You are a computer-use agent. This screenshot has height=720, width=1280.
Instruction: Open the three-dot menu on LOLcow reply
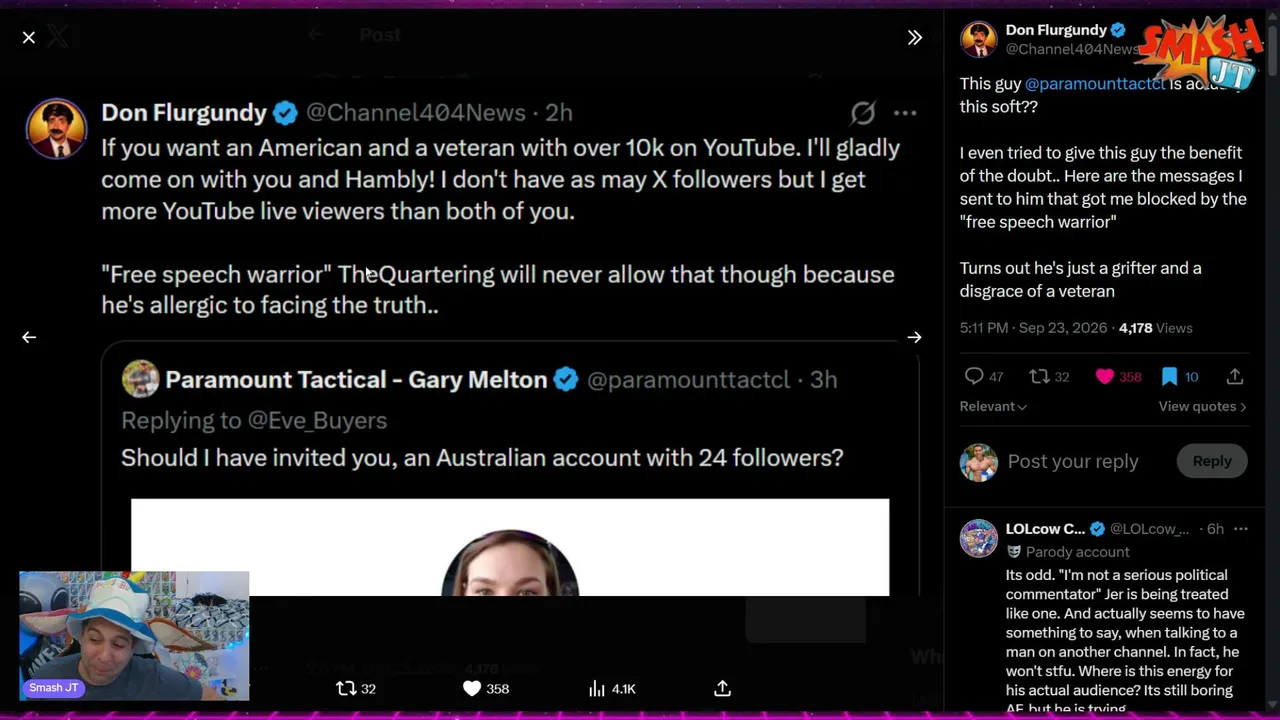1241,529
